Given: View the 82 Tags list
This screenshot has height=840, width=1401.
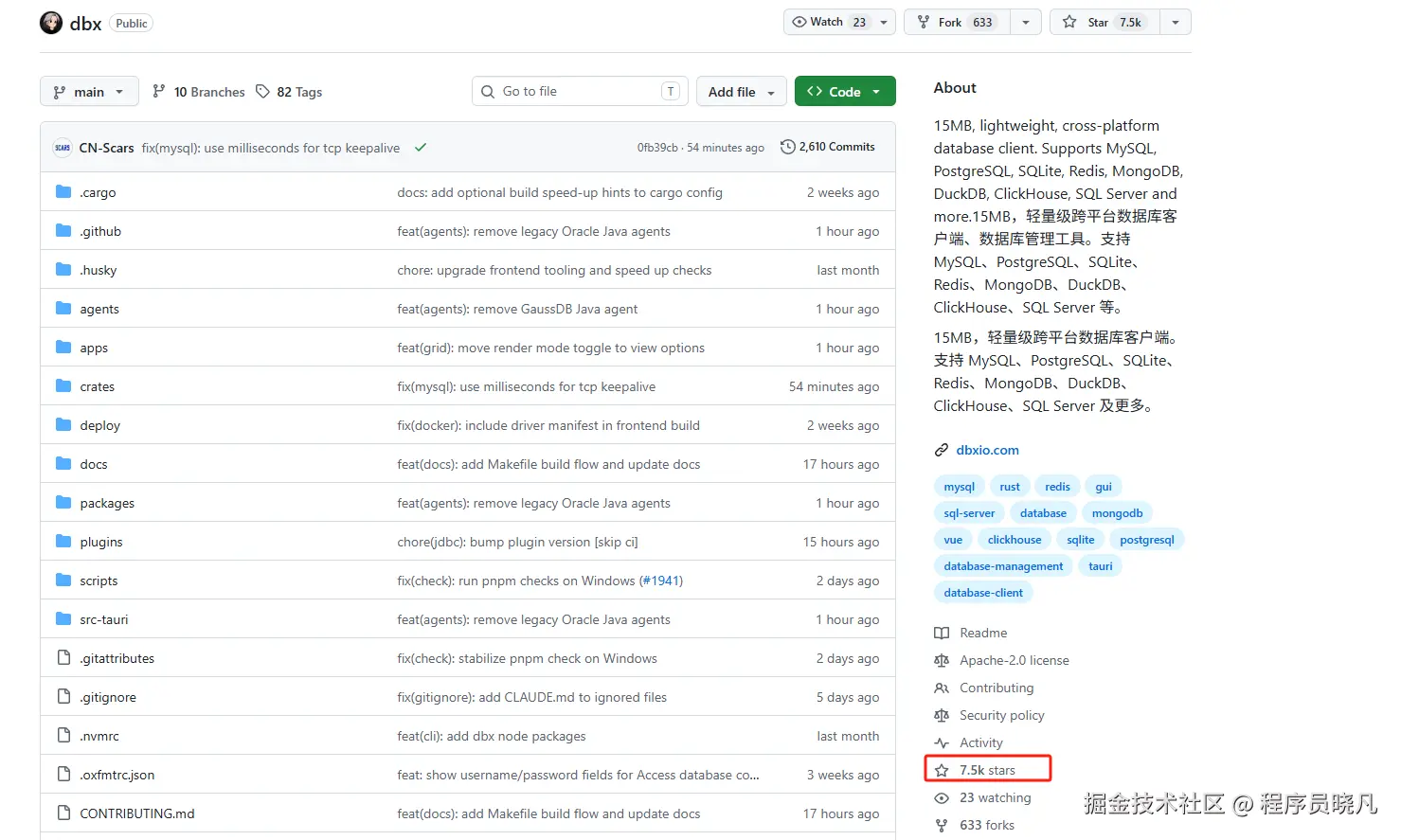Looking at the screenshot, I should pyautogui.click(x=289, y=92).
